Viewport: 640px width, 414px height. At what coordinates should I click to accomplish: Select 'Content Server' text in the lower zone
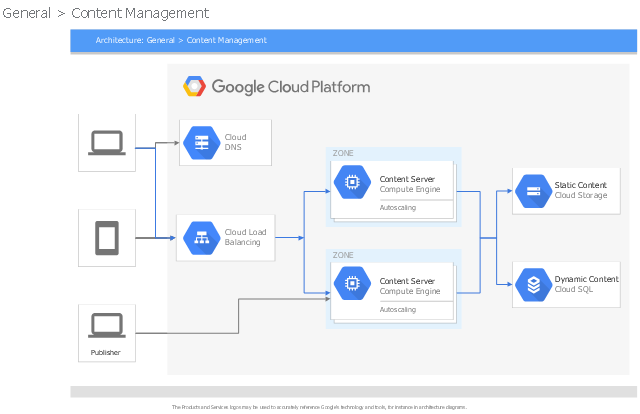coord(407,281)
